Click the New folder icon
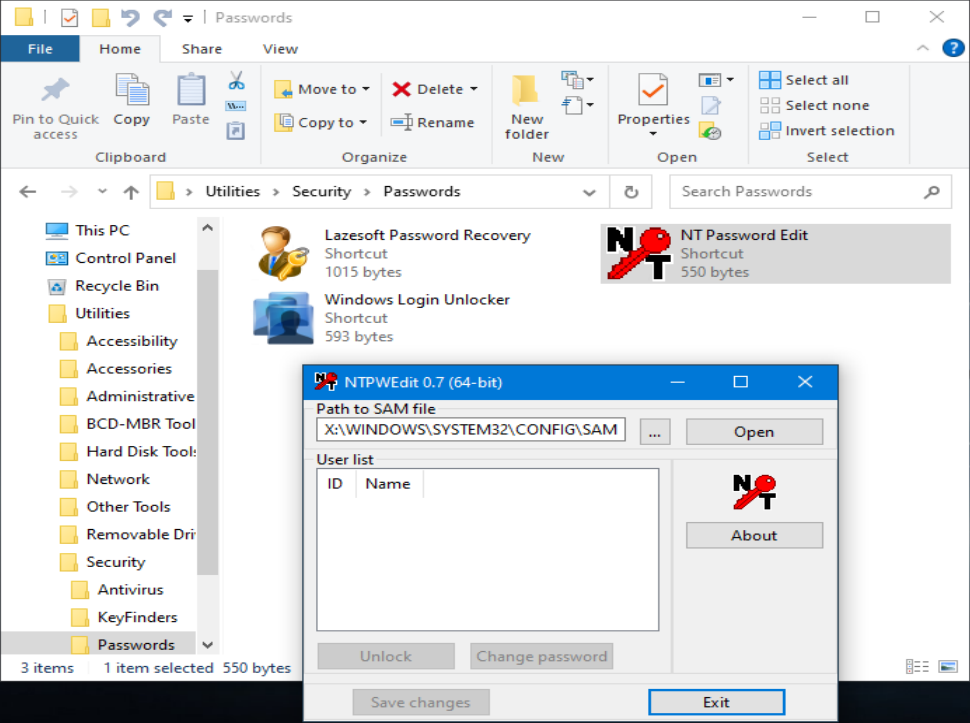970x723 pixels. pyautogui.click(x=525, y=90)
